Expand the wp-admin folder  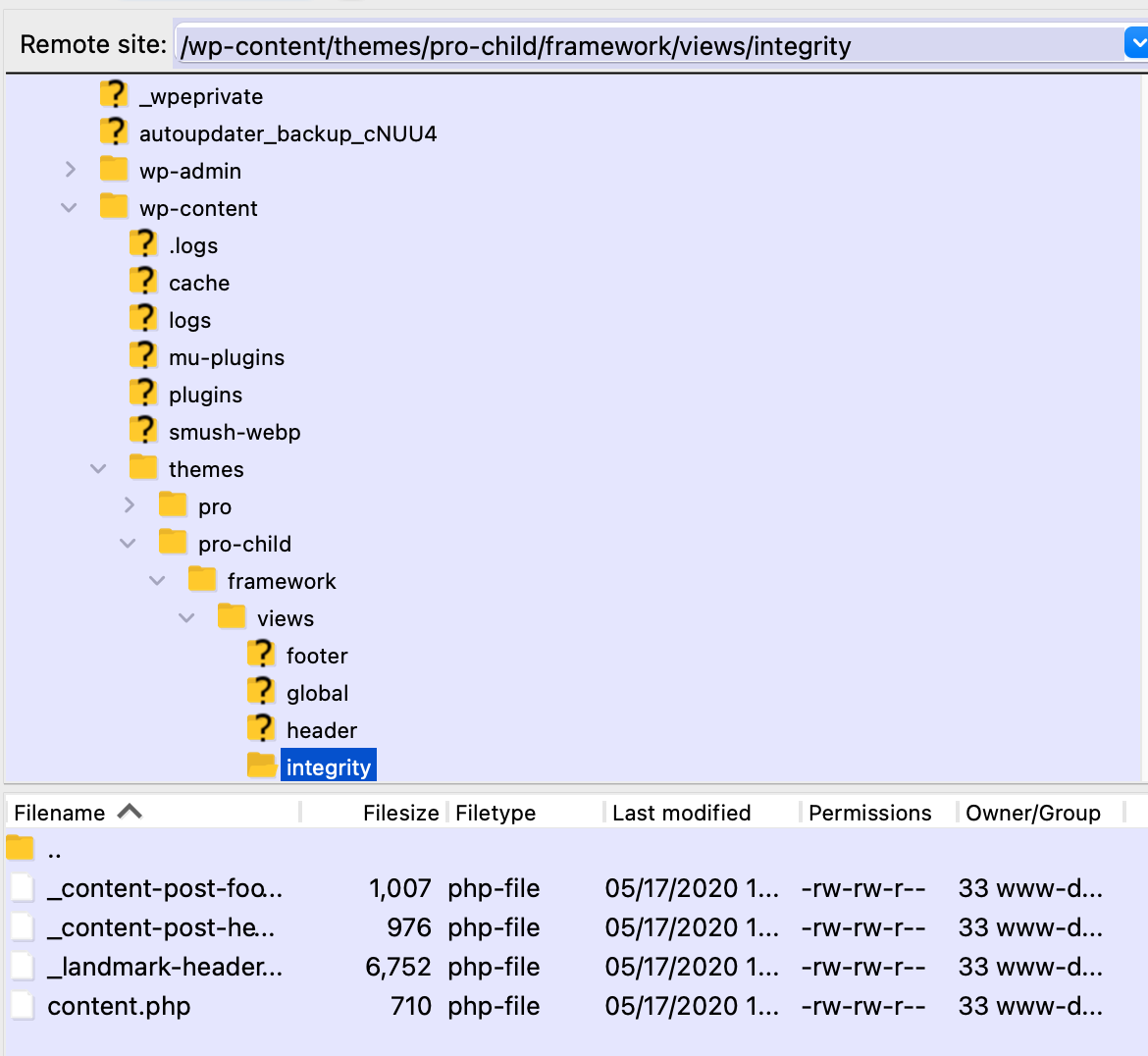70,170
